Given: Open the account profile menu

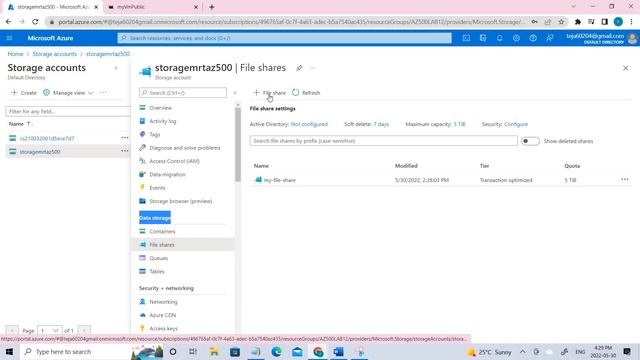Looking at the screenshot, I should (x=601, y=38).
